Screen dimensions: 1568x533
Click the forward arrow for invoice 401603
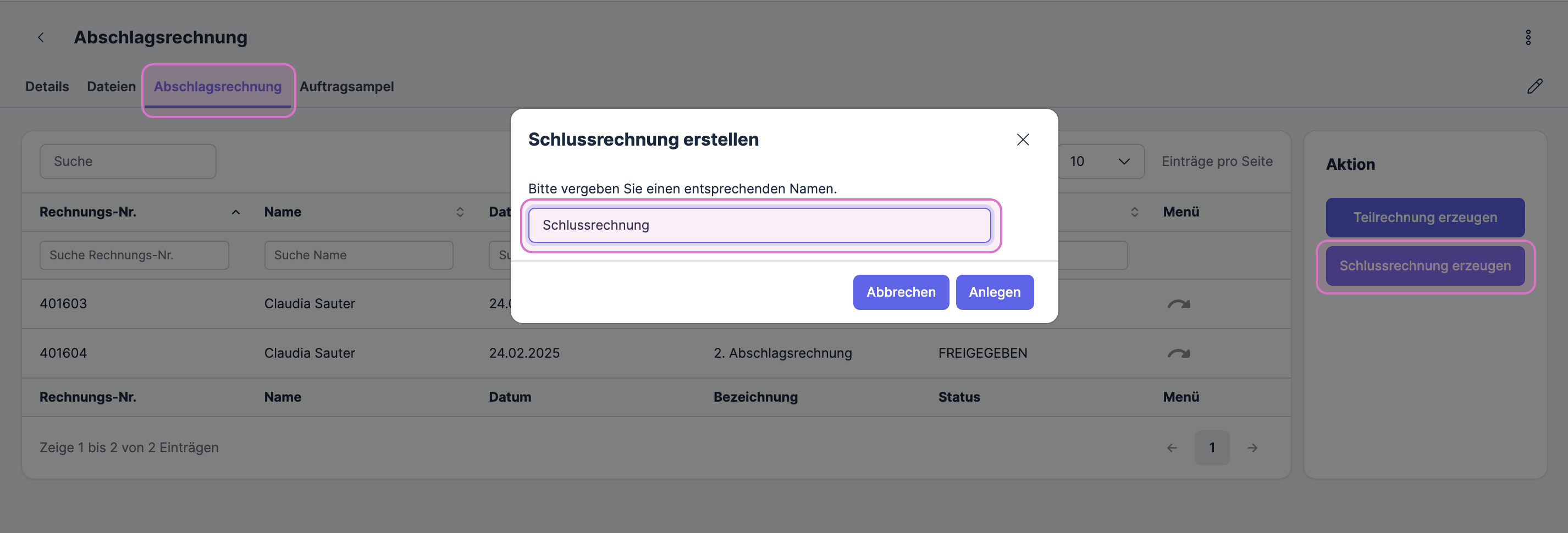click(1178, 304)
